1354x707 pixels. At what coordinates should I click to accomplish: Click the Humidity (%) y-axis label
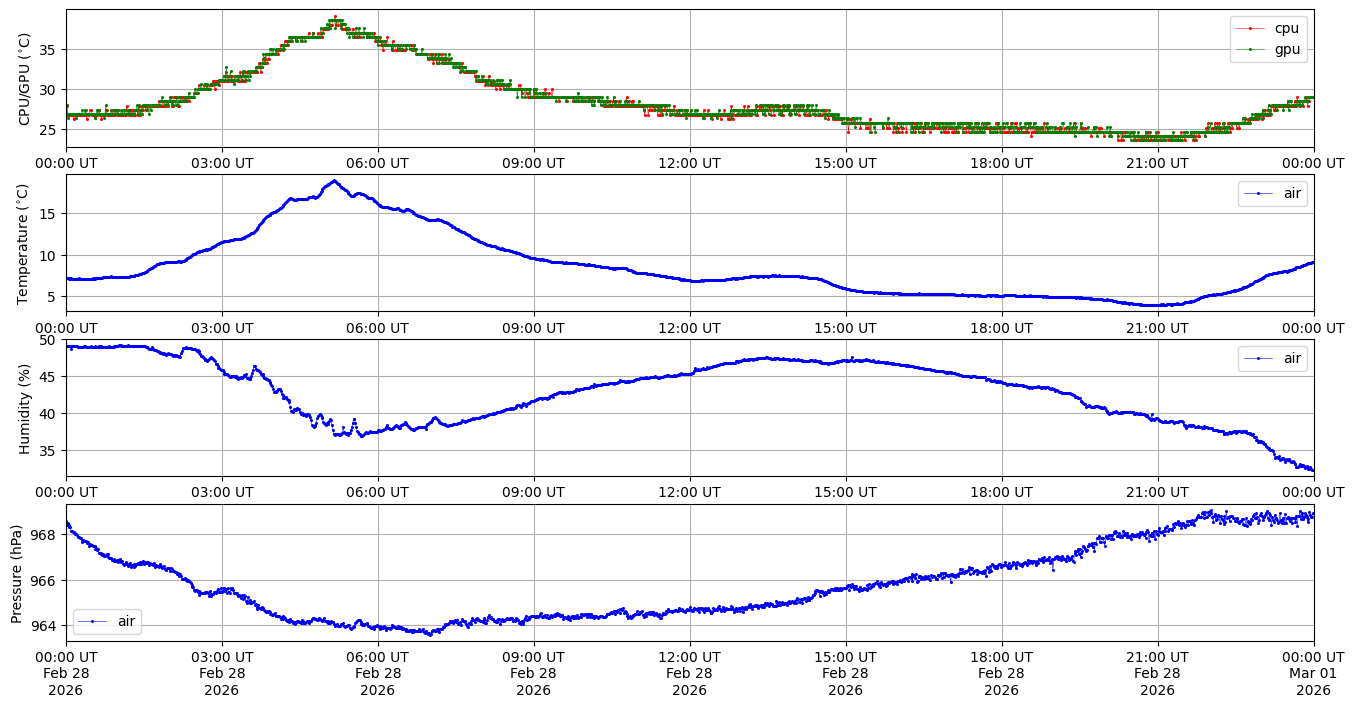(x=25, y=408)
